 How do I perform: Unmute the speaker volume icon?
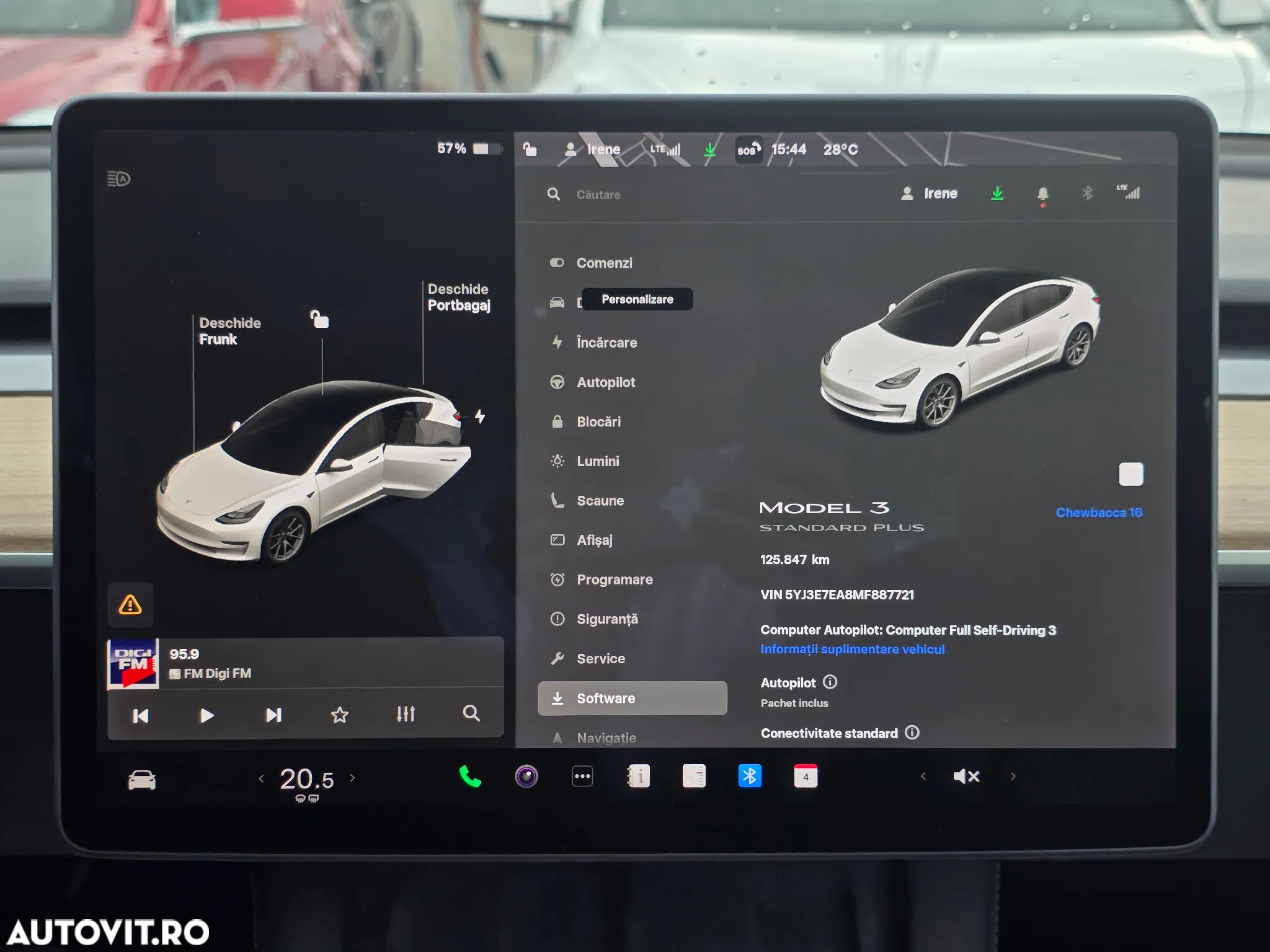[966, 776]
